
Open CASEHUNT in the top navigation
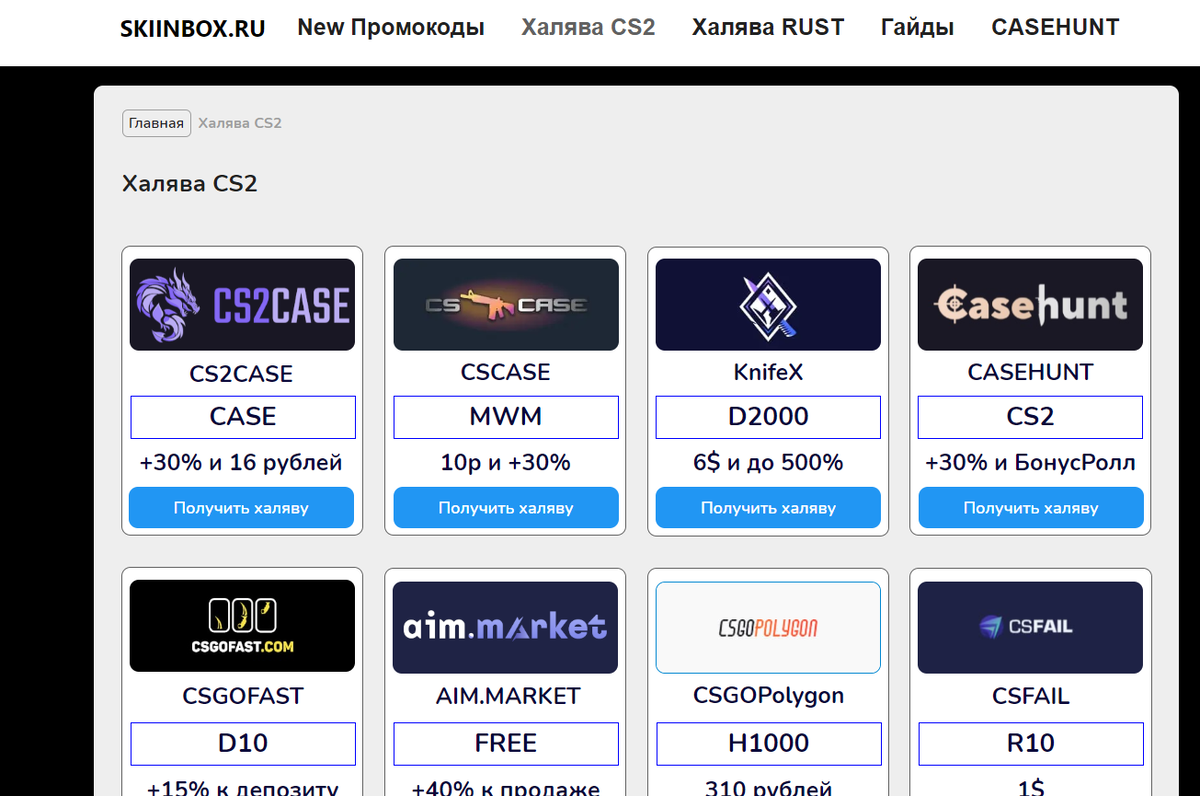1055,28
